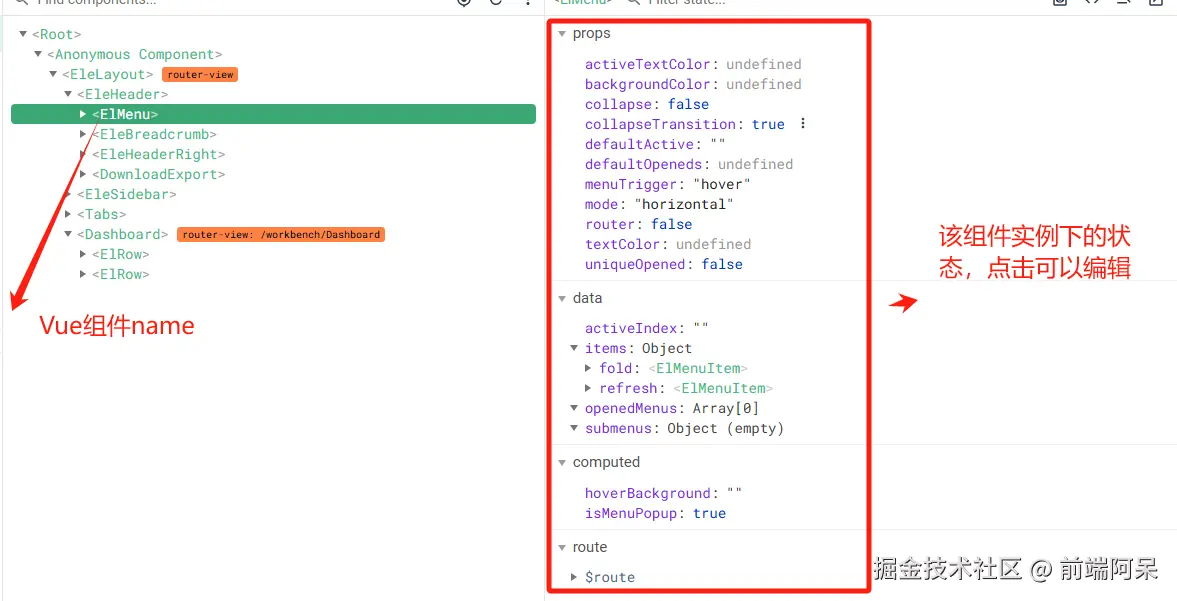Open the three-dot menu beside collapseTransition
This screenshot has height=601, width=1177.
tap(802, 124)
